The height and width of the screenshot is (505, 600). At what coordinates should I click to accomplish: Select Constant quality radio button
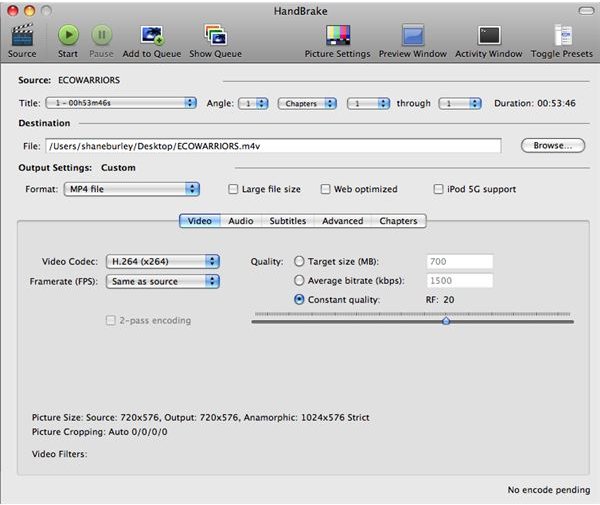pyautogui.click(x=299, y=300)
